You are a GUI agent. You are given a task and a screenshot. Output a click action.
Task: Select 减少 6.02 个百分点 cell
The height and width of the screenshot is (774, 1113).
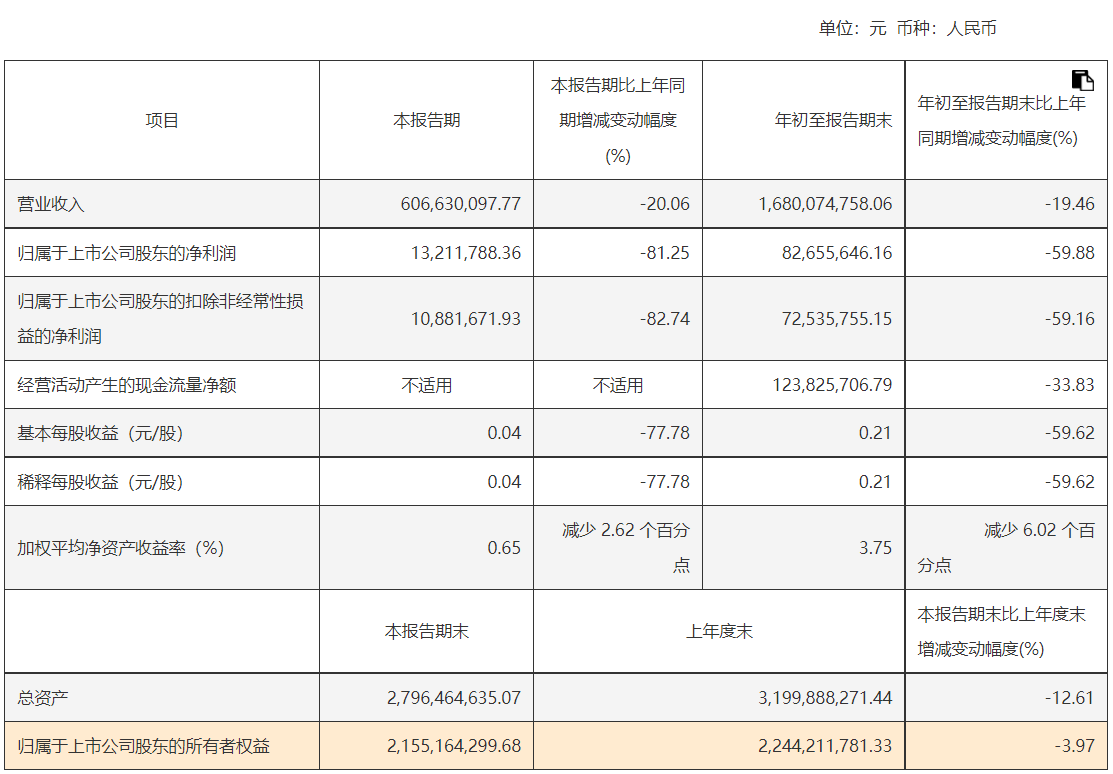[x=1006, y=547]
